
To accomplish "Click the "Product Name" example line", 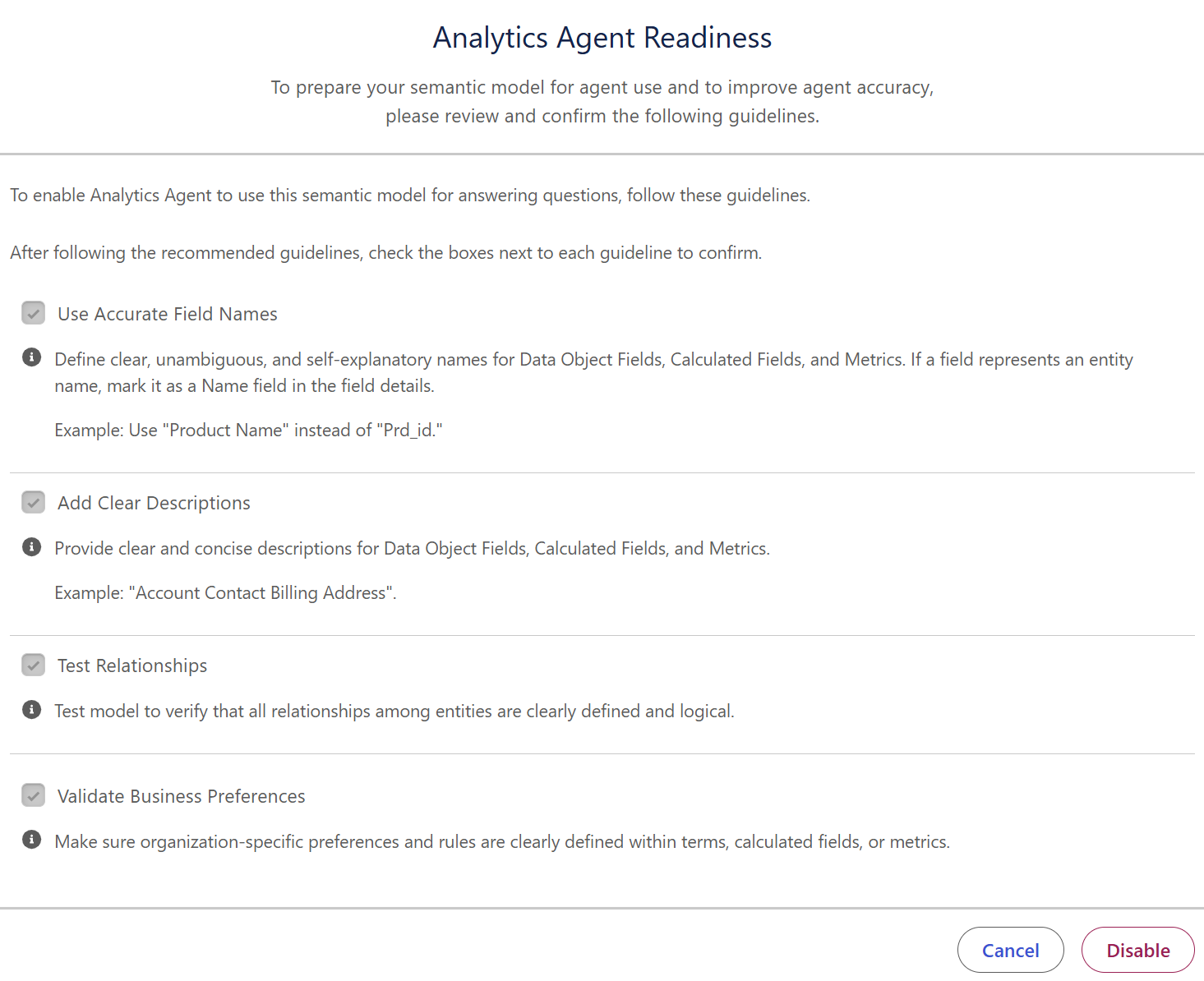I will pyautogui.click(x=248, y=430).
